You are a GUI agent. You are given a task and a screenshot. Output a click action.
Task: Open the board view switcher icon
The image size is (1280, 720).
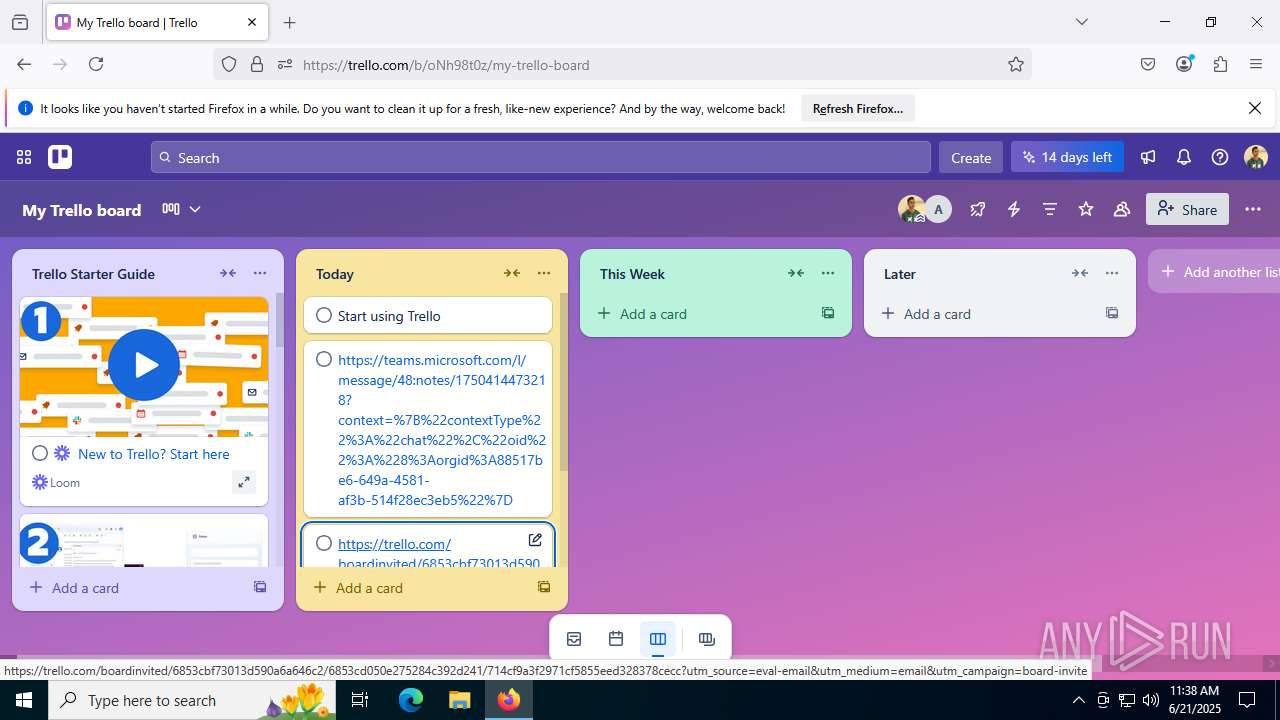(x=171, y=209)
